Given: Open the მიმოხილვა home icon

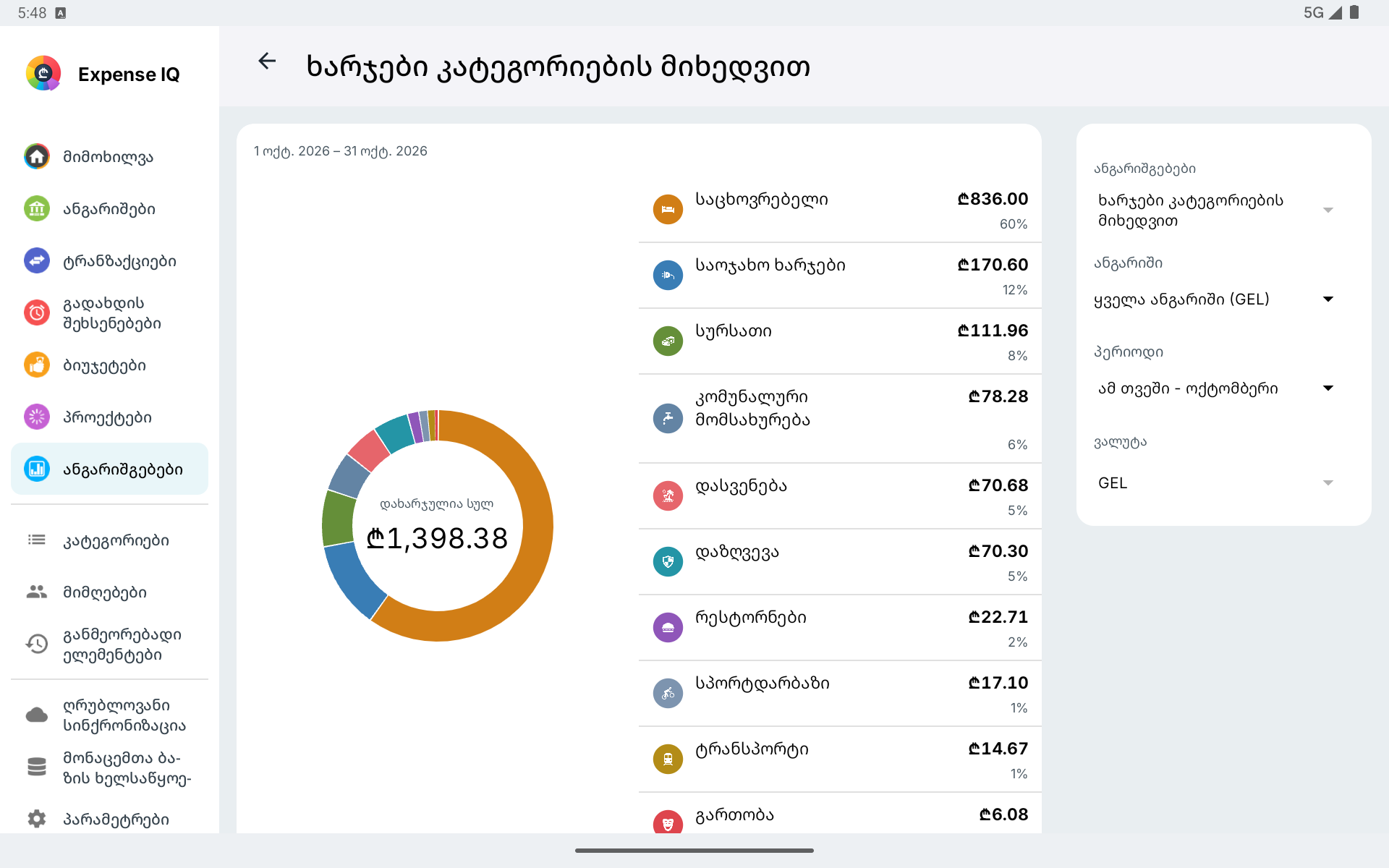Looking at the screenshot, I should 37,156.
